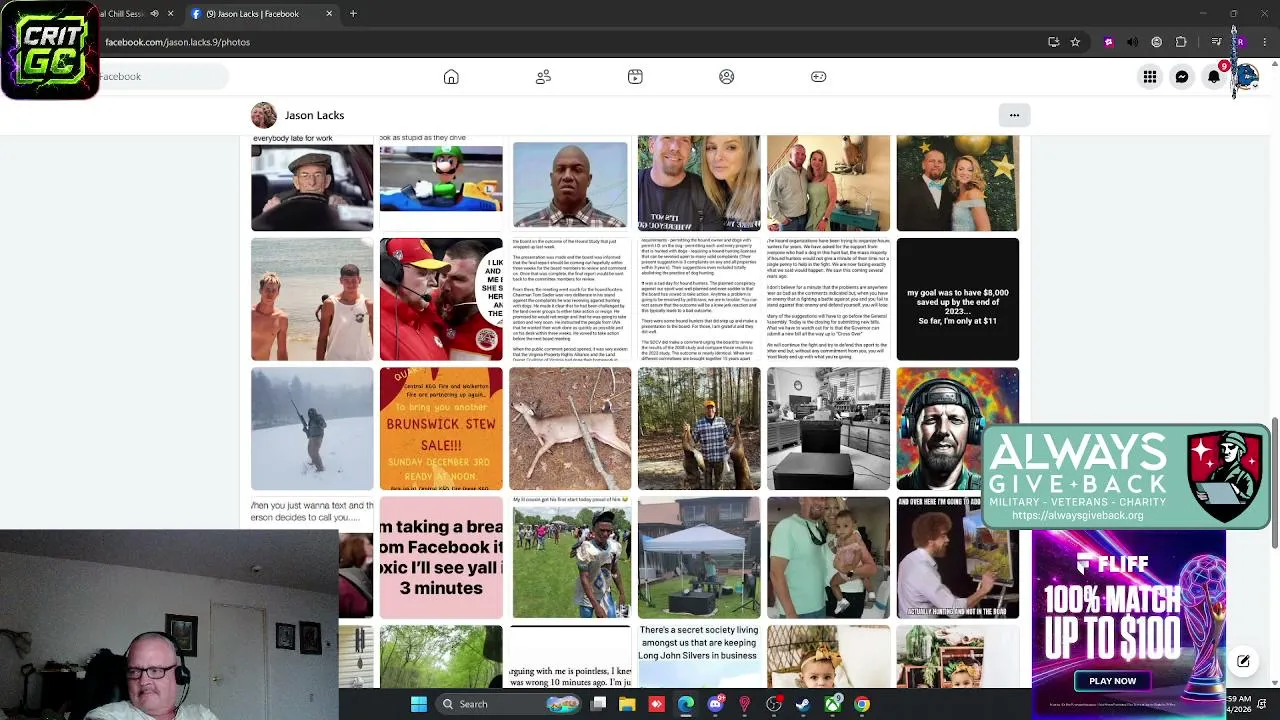Click the Fliff PLAY NOW button
Viewport: 1280px width, 720px height.
1112,681
